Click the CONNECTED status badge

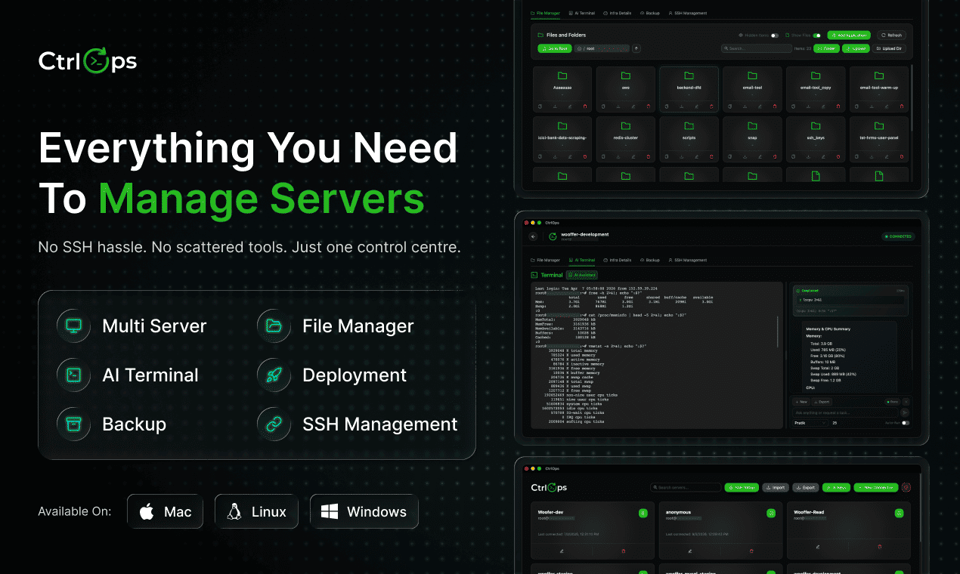(x=898, y=236)
